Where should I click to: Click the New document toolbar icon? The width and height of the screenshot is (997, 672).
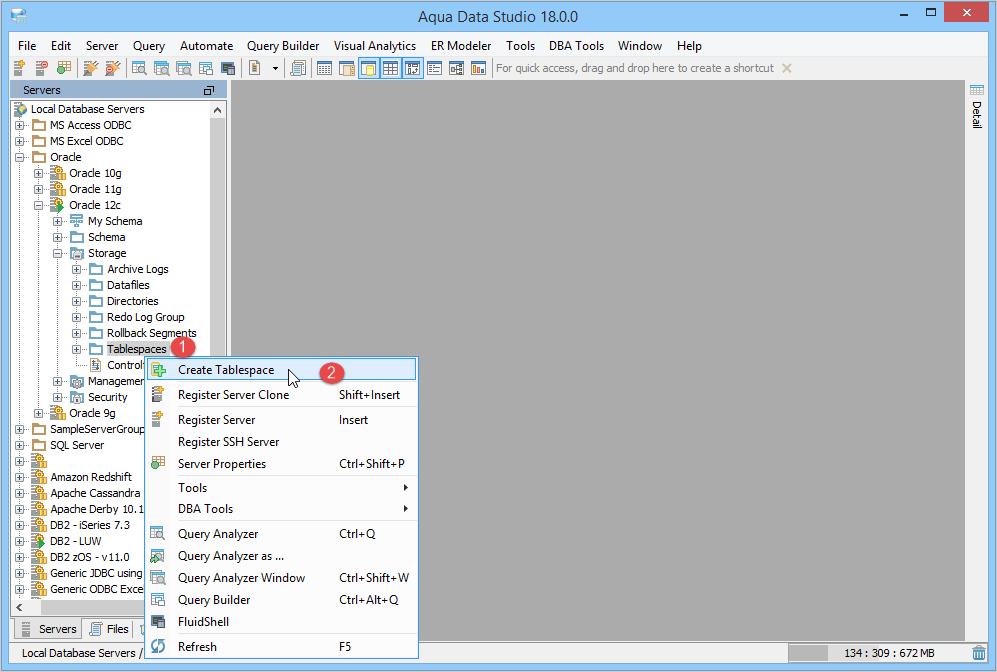click(255, 68)
